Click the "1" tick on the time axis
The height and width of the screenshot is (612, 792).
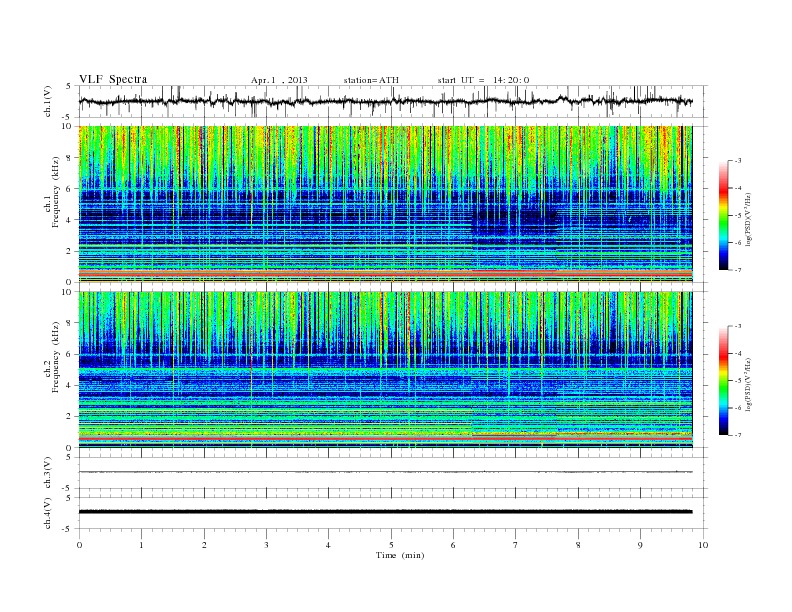tap(141, 545)
